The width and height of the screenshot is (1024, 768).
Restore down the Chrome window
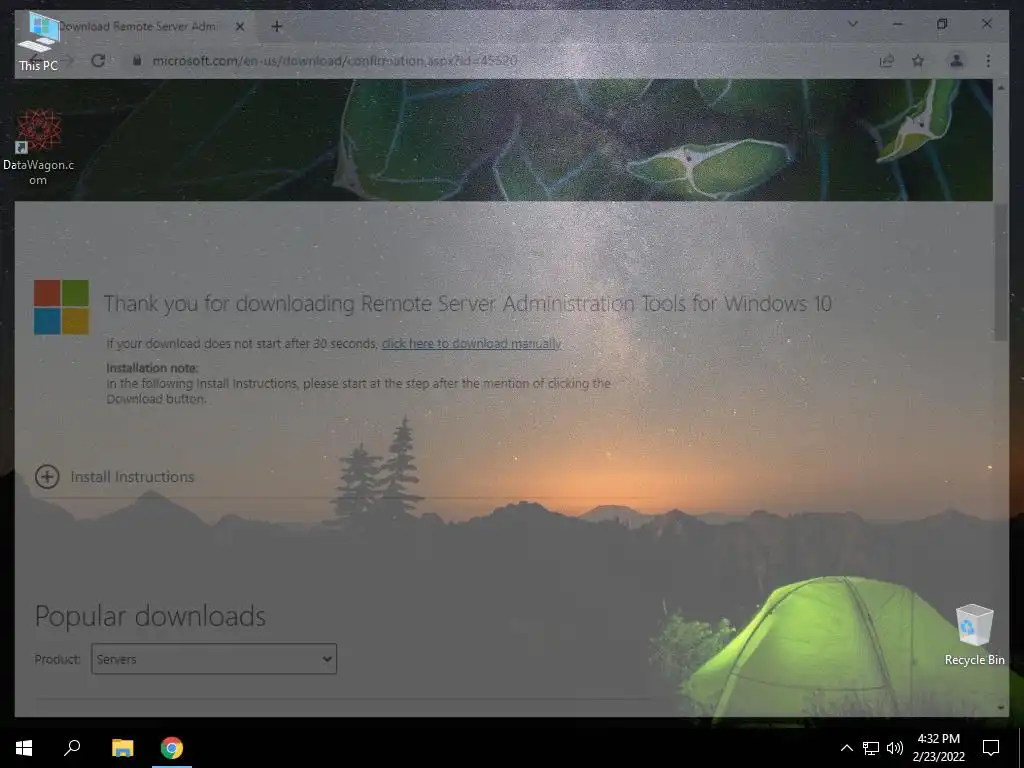(942, 24)
